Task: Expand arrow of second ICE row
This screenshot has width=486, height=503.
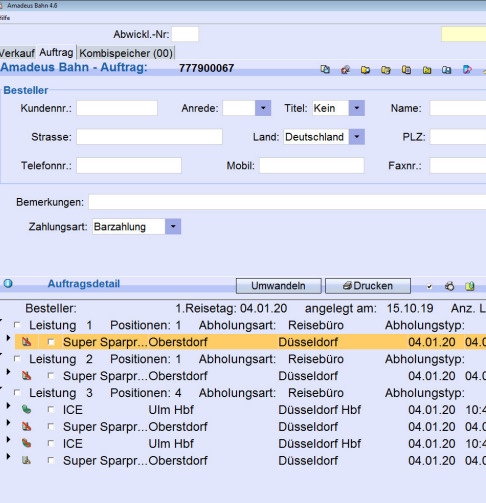Action: [8, 439]
